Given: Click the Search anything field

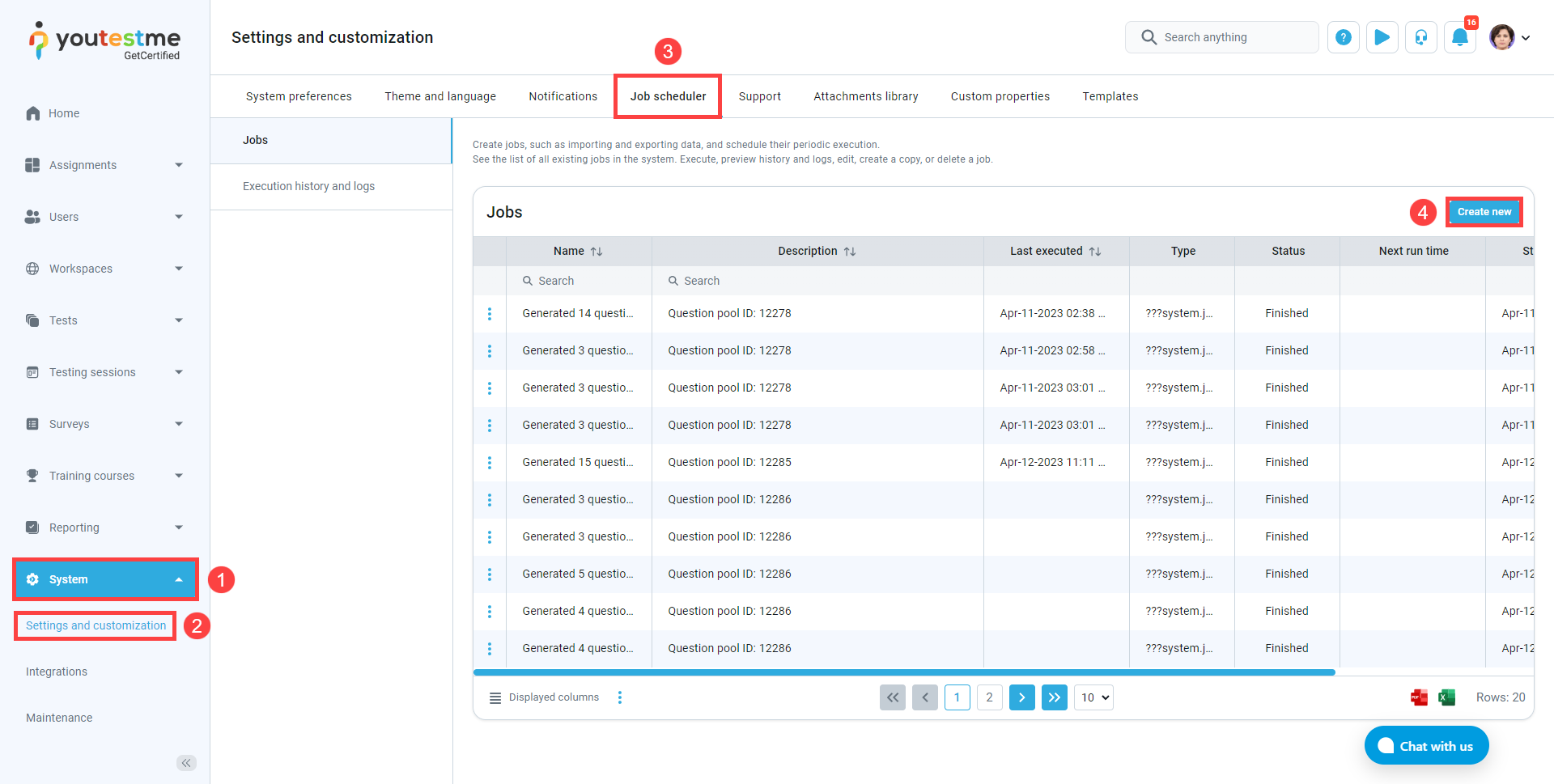Looking at the screenshot, I should [1222, 37].
